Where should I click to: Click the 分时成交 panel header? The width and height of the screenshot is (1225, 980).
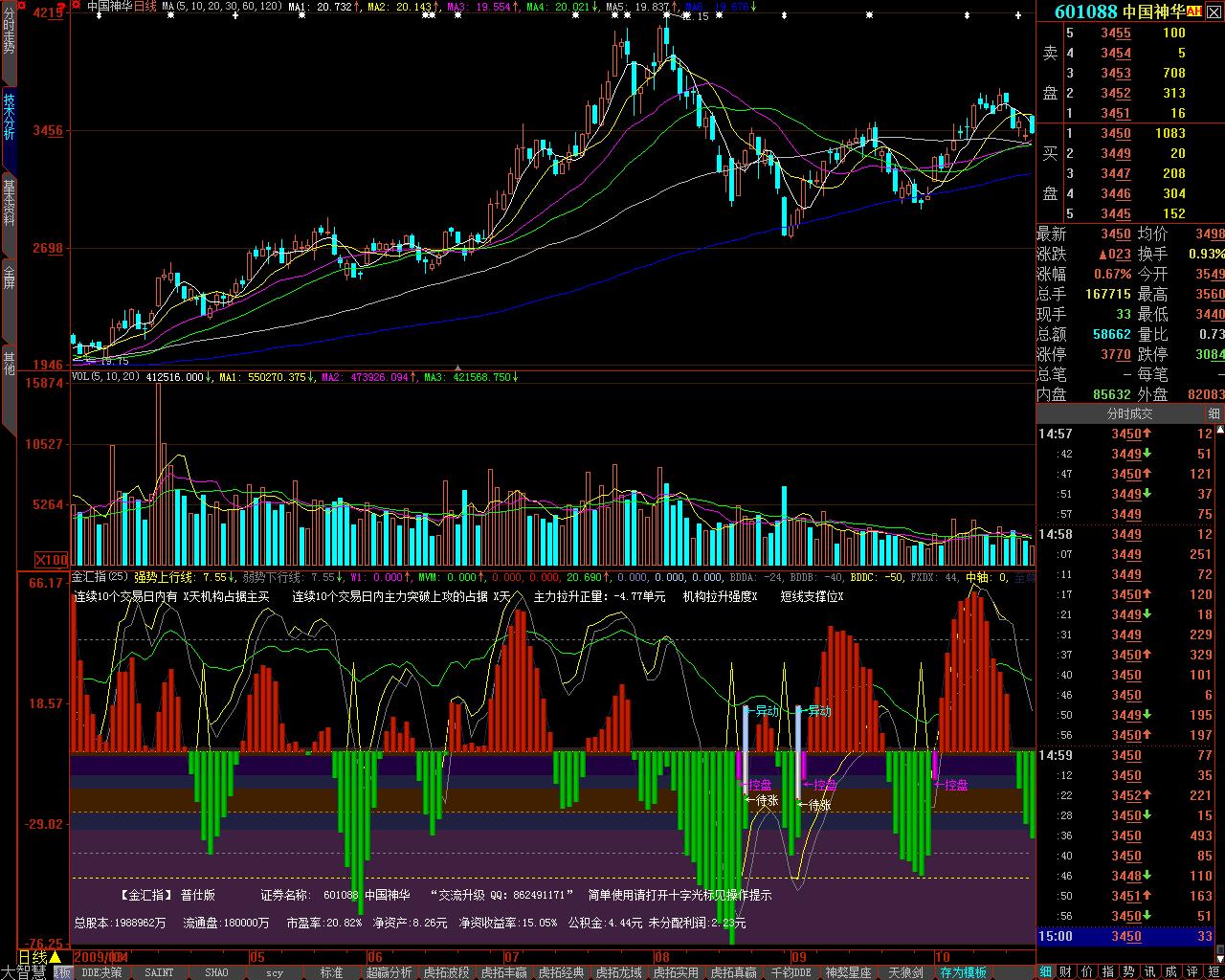[x=1129, y=413]
